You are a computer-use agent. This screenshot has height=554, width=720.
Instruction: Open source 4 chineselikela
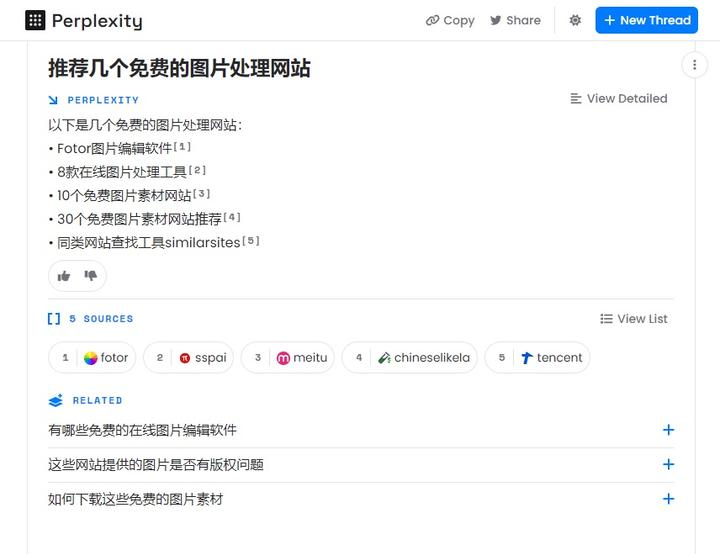(x=410, y=357)
